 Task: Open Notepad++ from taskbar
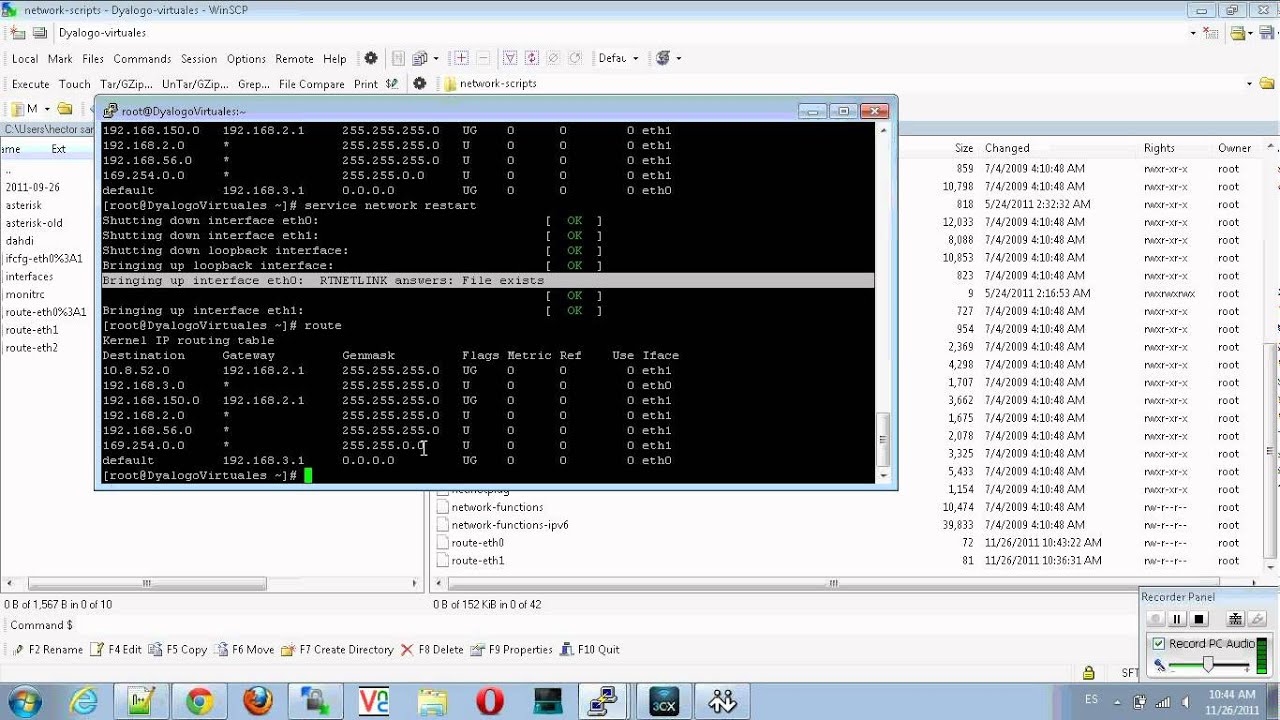click(x=141, y=701)
